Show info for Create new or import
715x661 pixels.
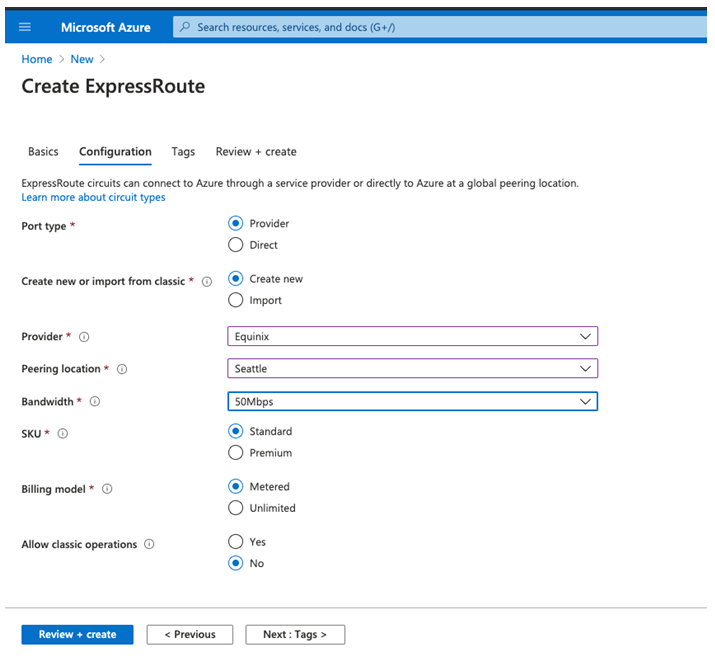[207, 282]
